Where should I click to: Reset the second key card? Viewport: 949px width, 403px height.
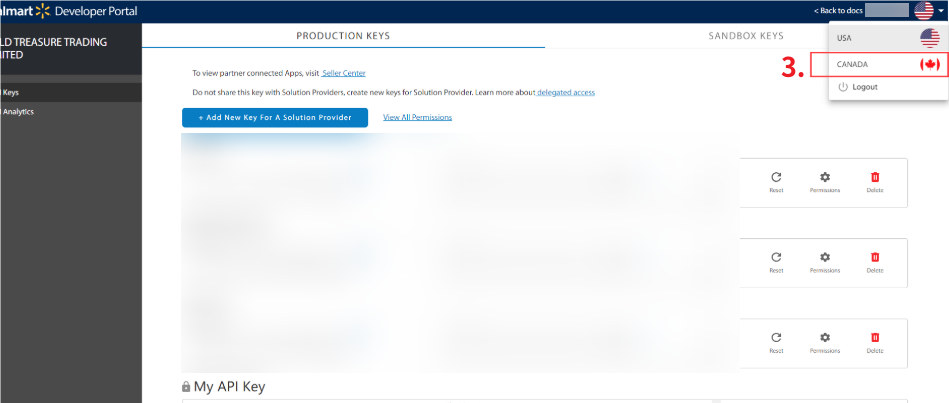[x=776, y=263]
